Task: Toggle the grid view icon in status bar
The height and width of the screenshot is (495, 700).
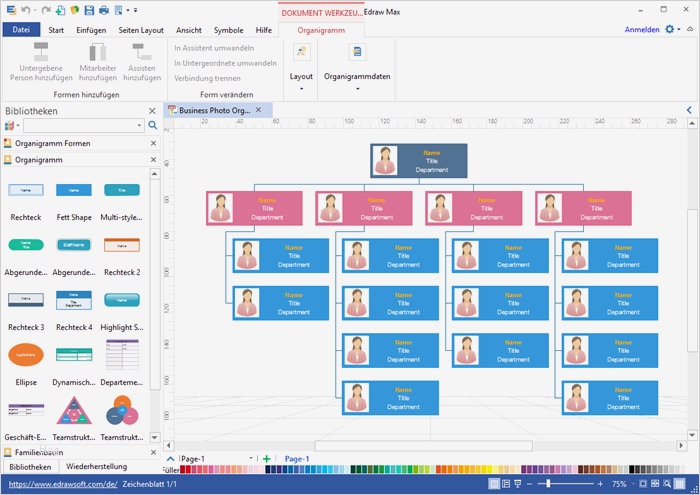Action: [679, 484]
